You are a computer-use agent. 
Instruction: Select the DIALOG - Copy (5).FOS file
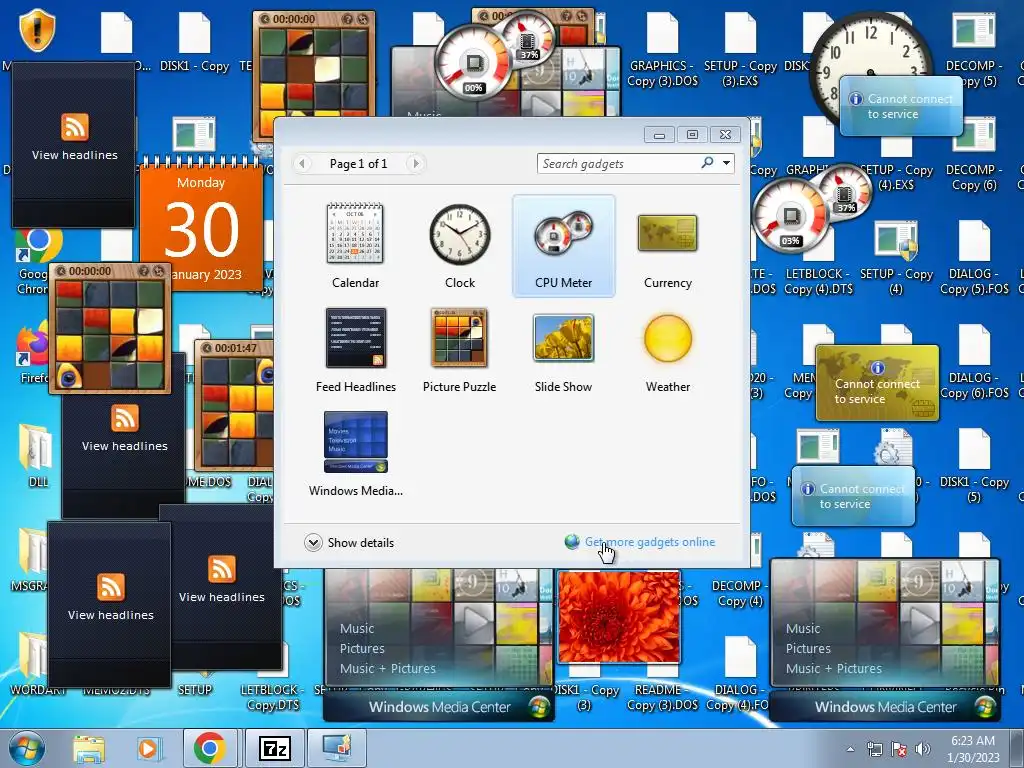tap(974, 257)
